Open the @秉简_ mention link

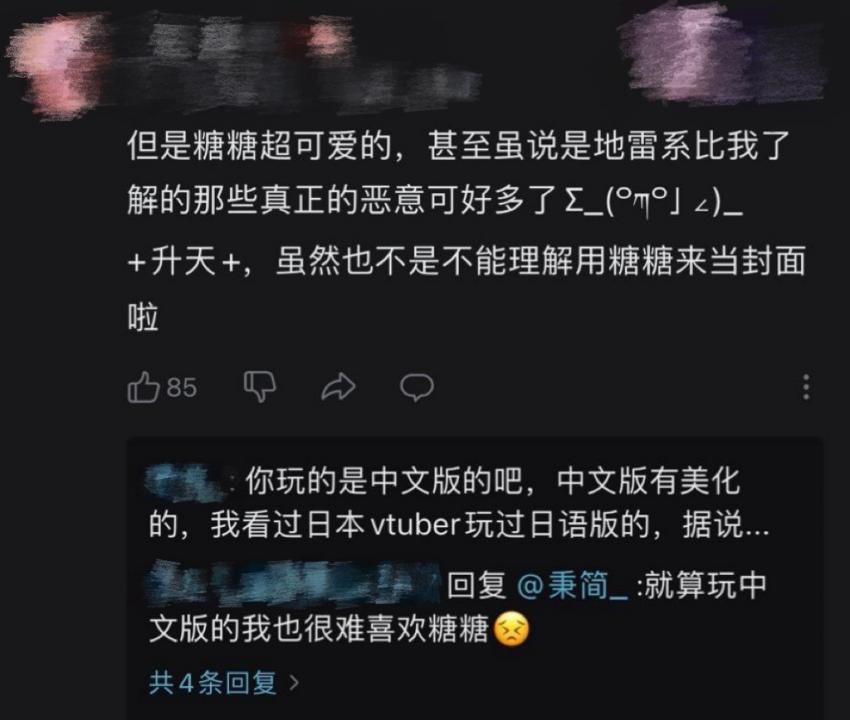tap(572, 585)
